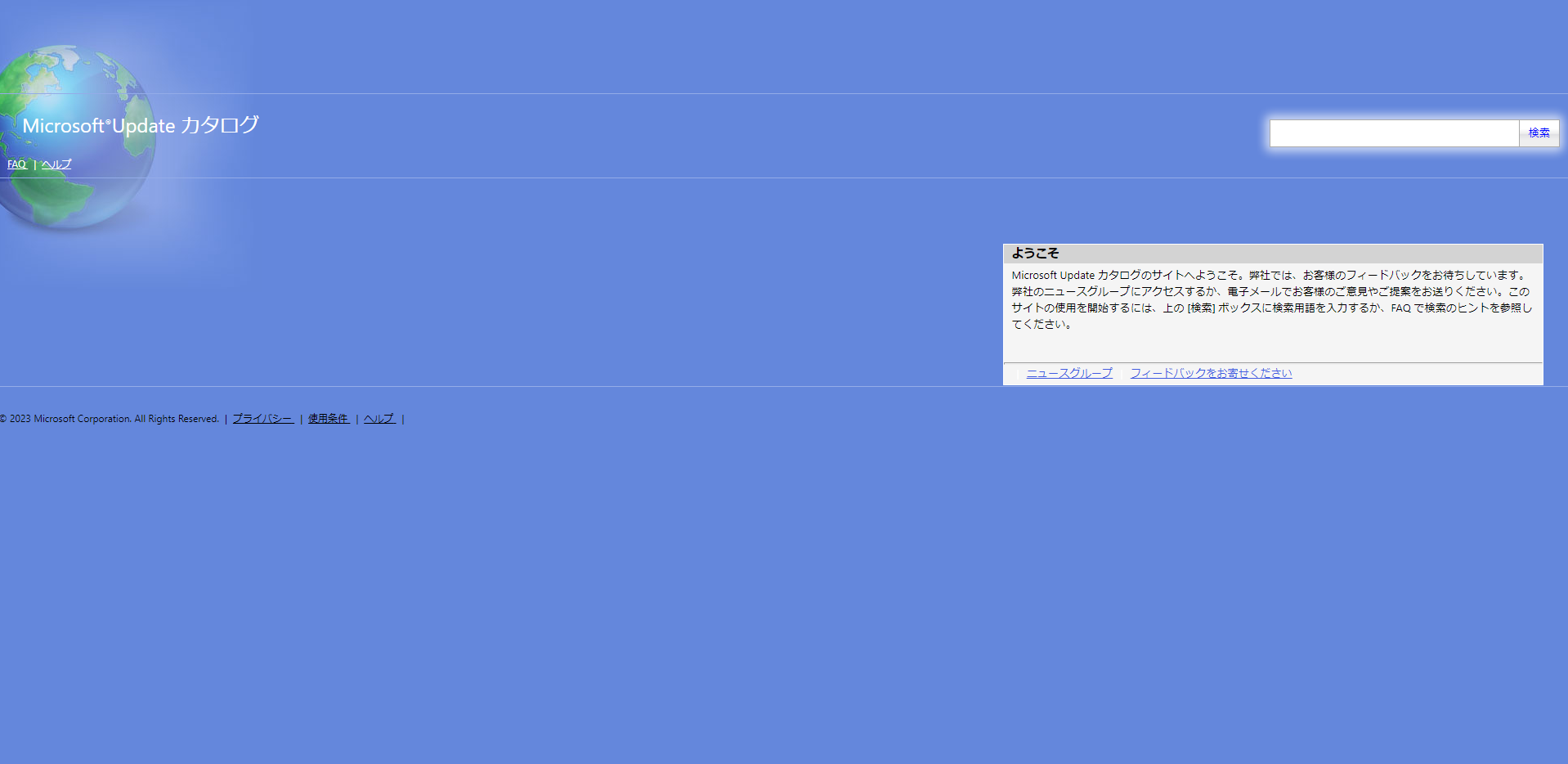1568x764 pixels.
Task: Open the プライバシー footer link
Action: tap(262, 419)
